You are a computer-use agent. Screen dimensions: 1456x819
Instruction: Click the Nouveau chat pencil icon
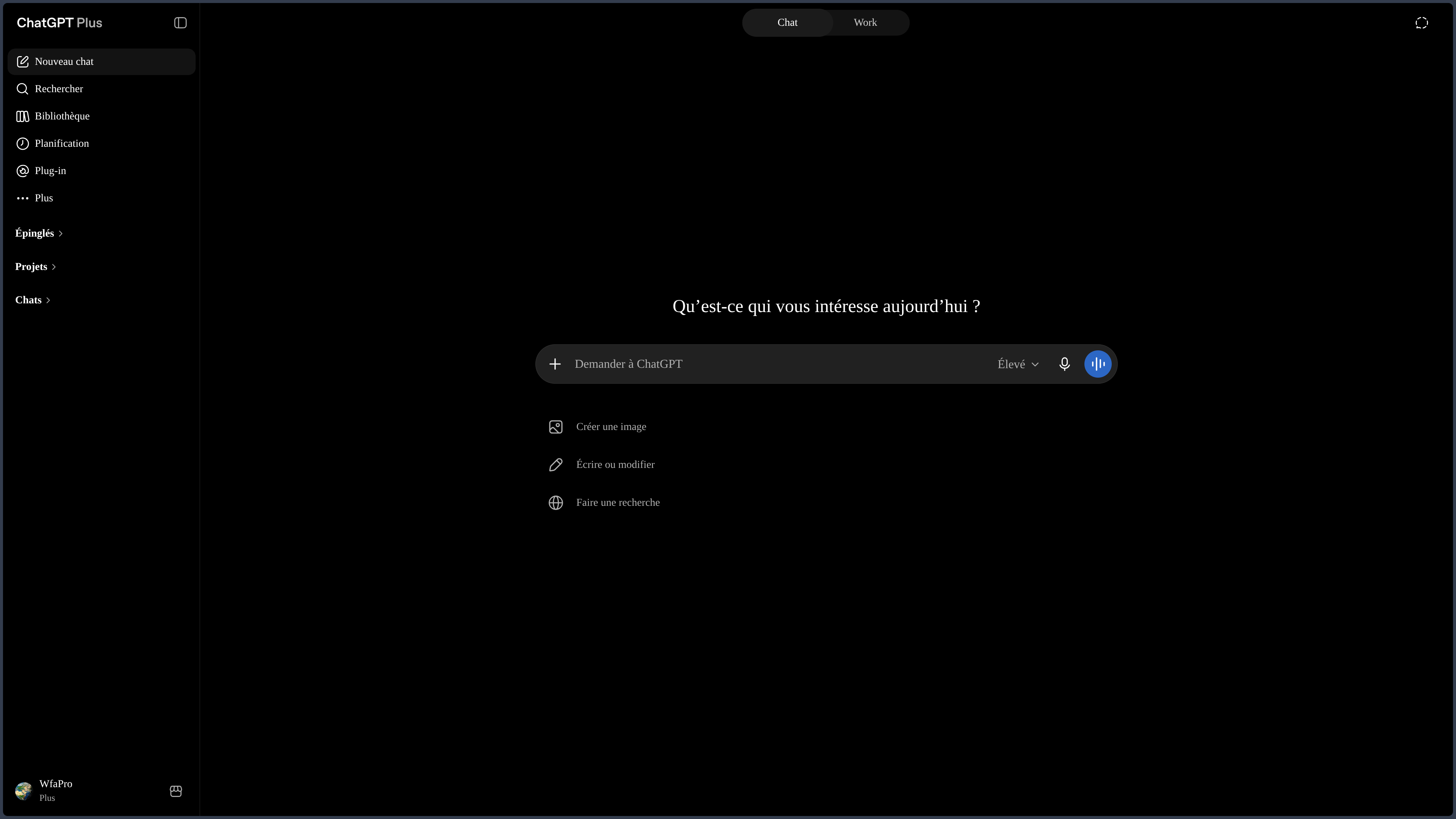point(23,61)
